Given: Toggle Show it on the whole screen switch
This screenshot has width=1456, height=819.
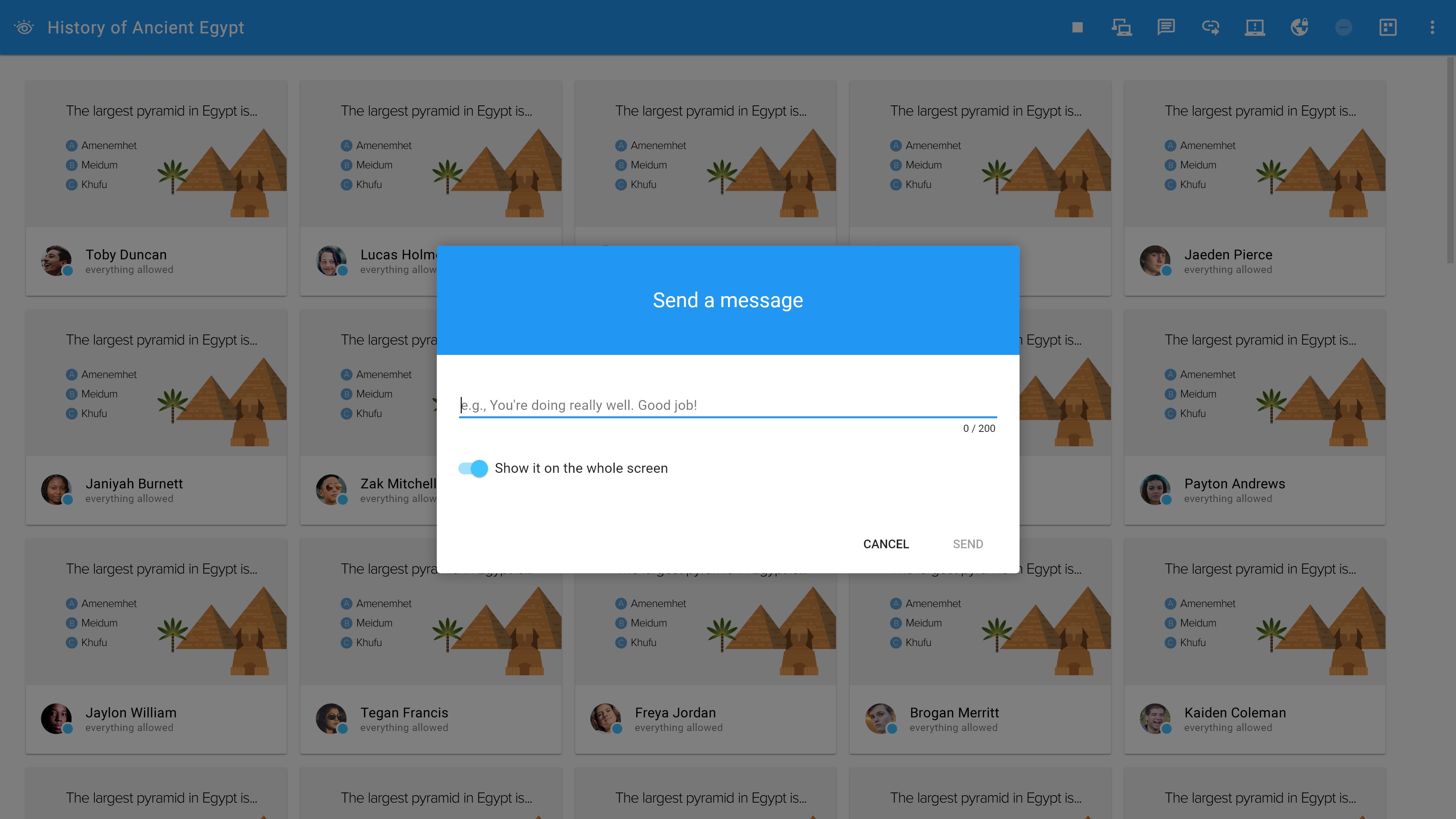Looking at the screenshot, I should pos(473,468).
